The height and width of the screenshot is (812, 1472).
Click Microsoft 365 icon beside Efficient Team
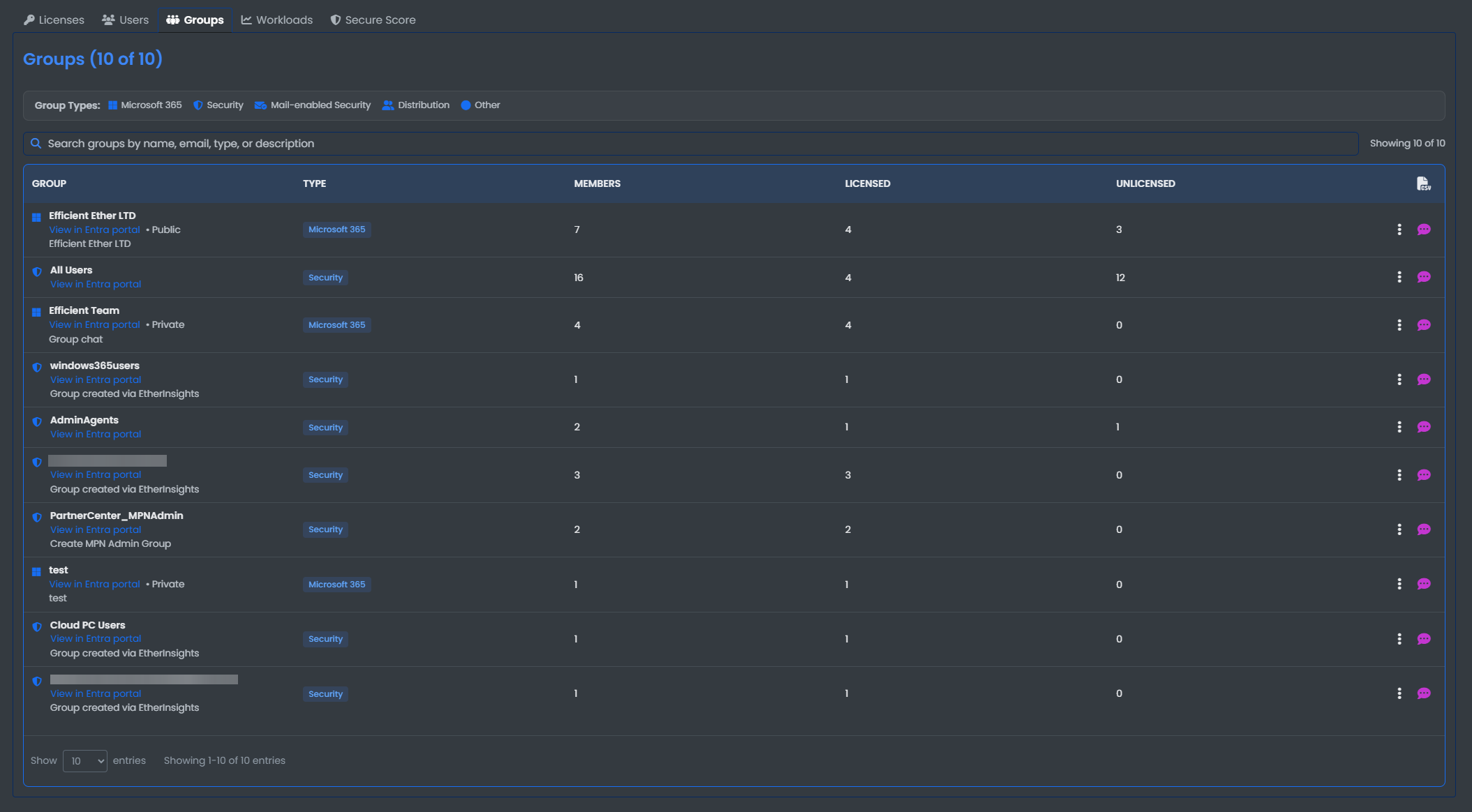click(36, 312)
